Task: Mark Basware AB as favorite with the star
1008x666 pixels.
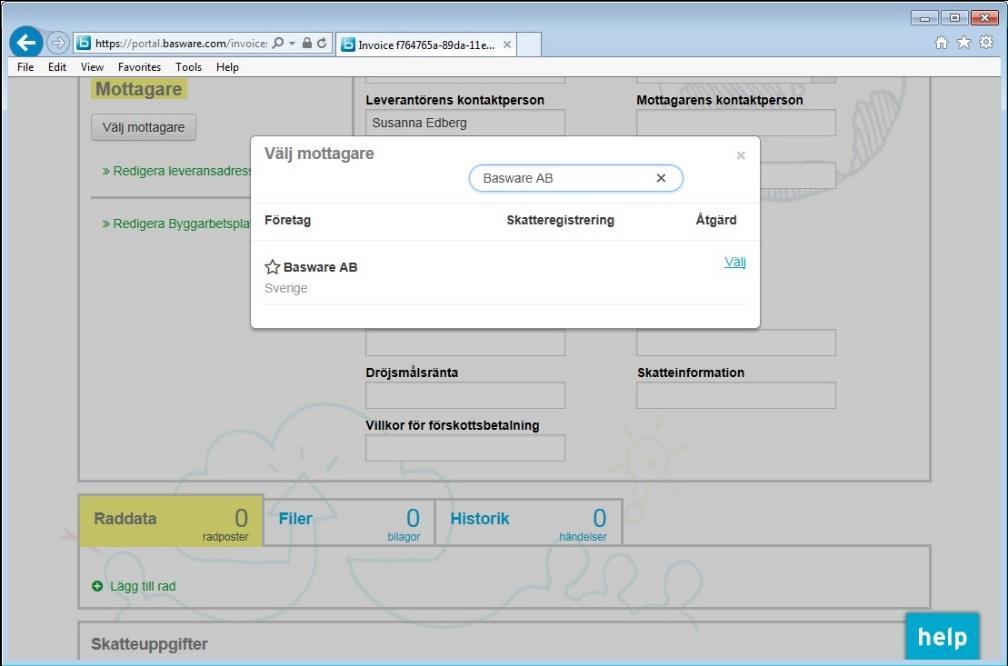Action: tap(273, 267)
